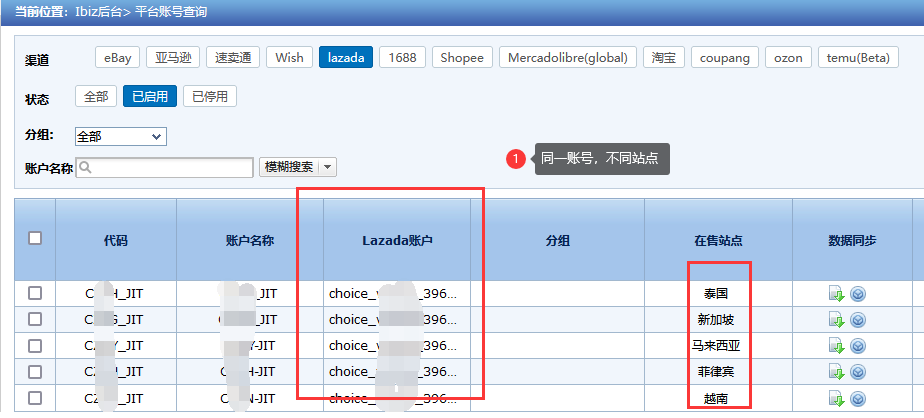Select the 1688 channel
The width and height of the screenshot is (924, 418).
pyautogui.click(x=402, y=57)
